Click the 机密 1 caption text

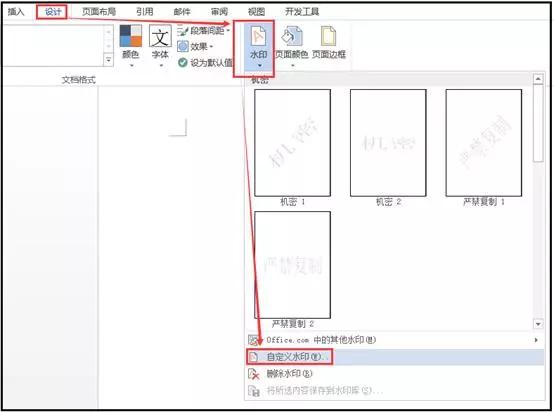(x=293, y=202)
